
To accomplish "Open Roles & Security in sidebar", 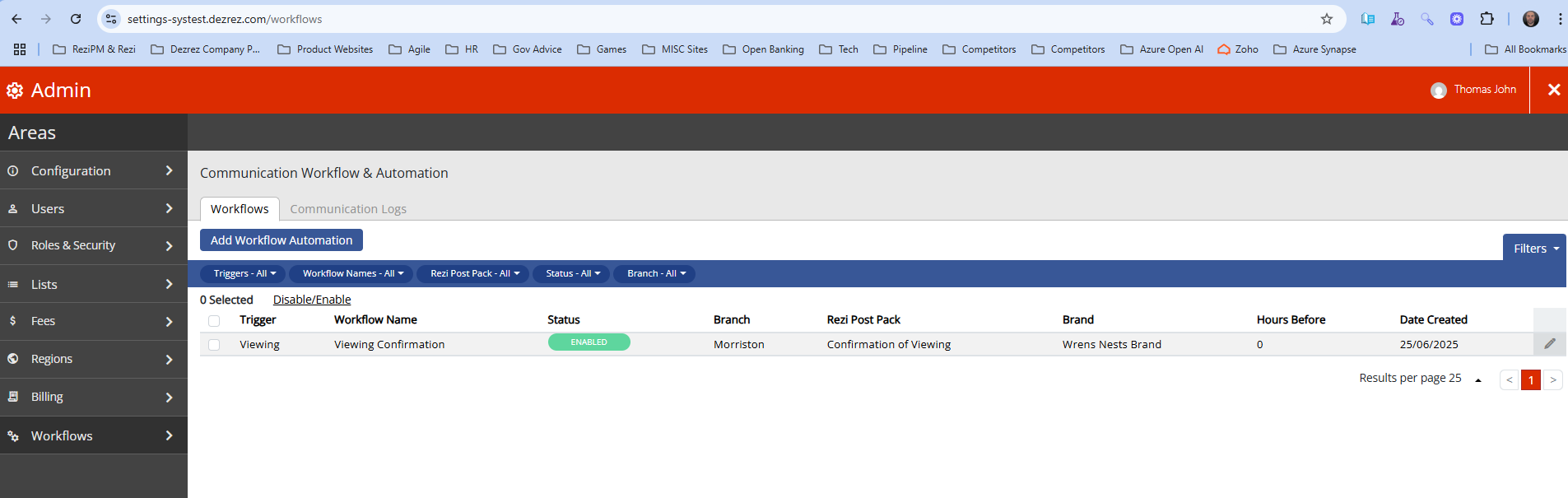I will point(93,245).
